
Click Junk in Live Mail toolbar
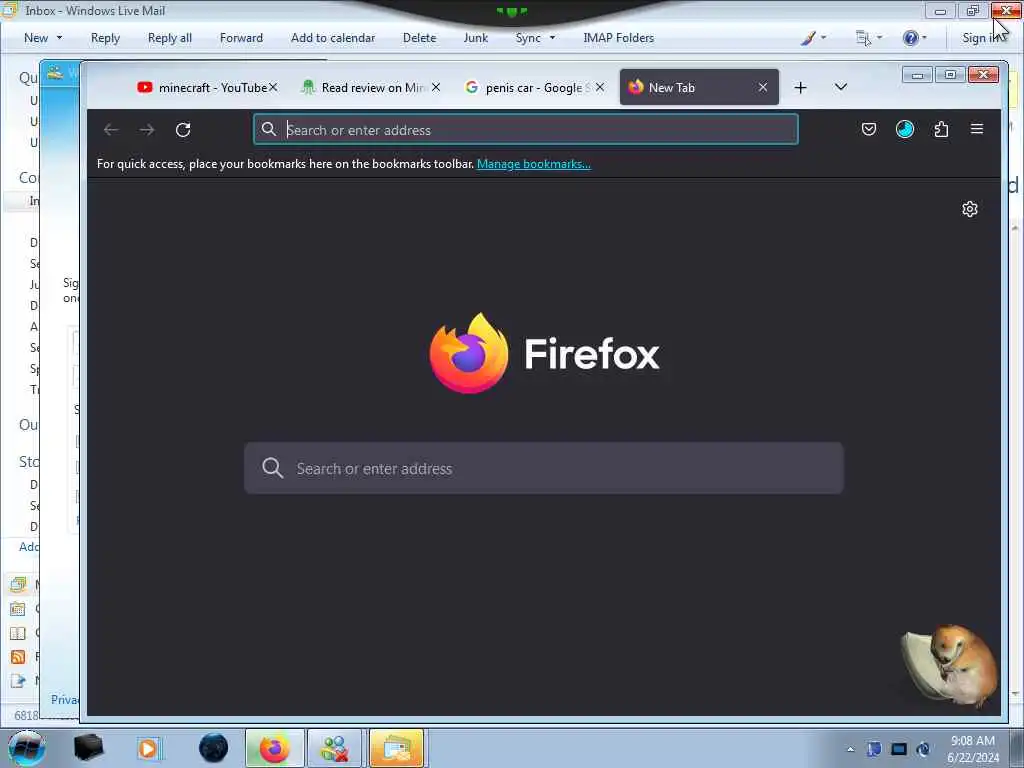475,38
